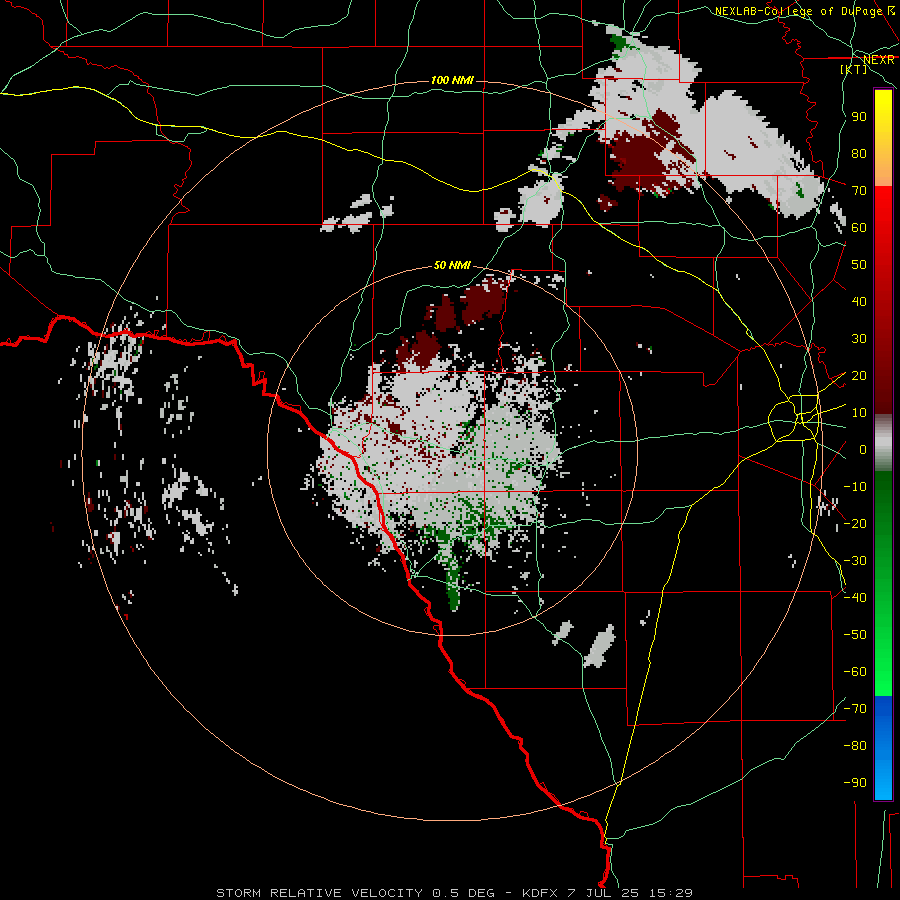Viewport: 900px width, 900px height.
Task: Click the light blue bottom segment of color bar
Action: (x=883, y=778)
